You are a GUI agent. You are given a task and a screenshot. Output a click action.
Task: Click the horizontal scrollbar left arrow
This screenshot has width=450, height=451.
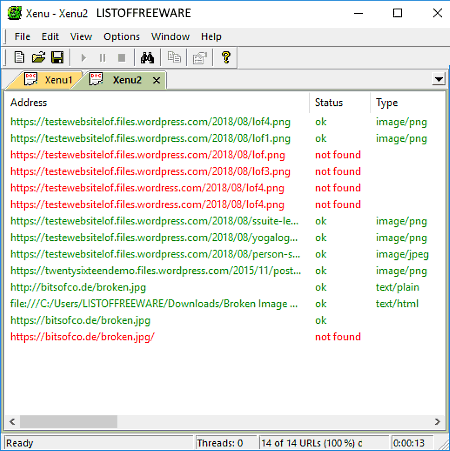[12, 422]
